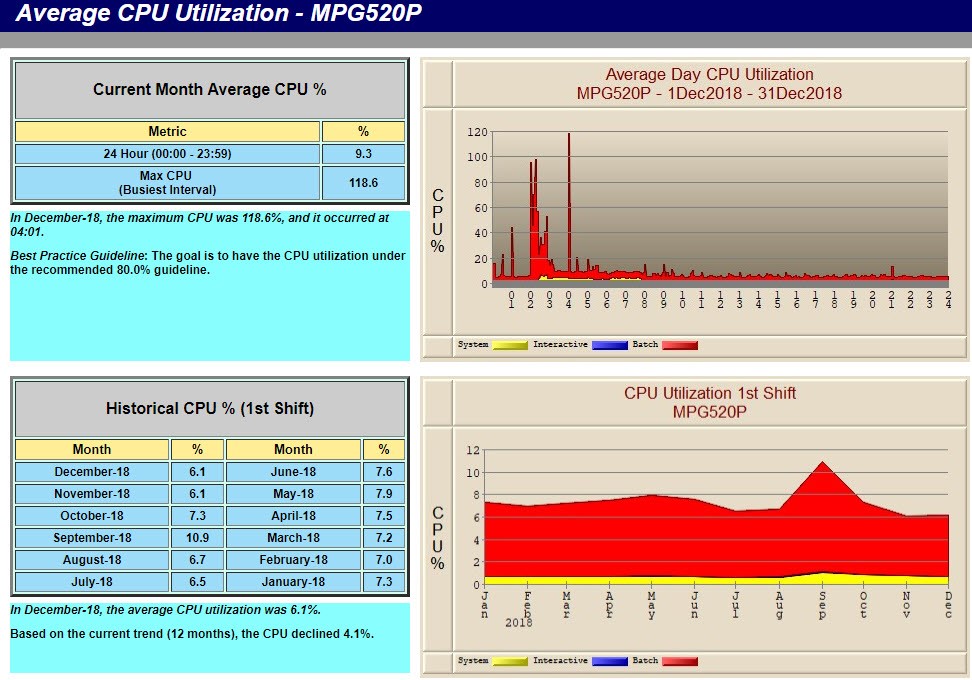
Task: Click the "Max CPU (Busiest Interval)" cell
Action: [x=167, y=183]
